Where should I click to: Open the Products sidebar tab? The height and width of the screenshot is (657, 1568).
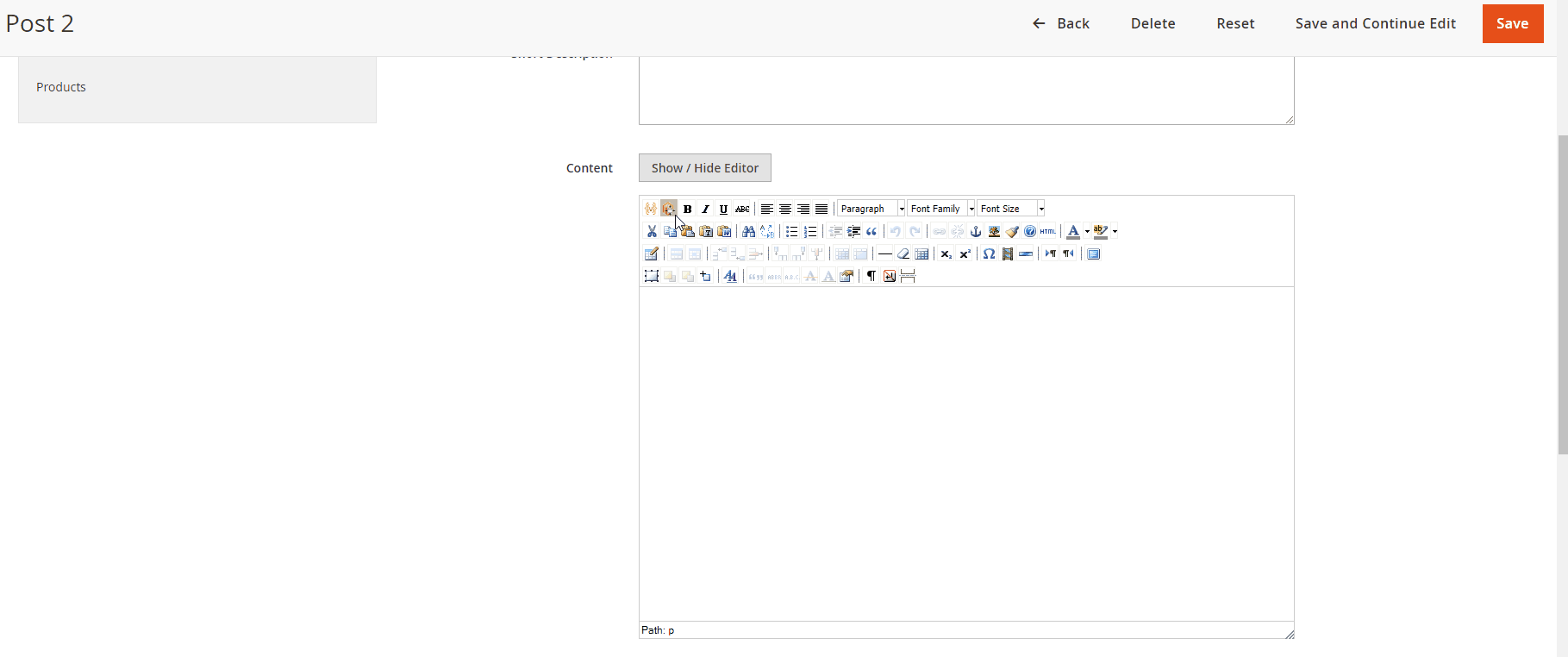coord(61,87)
